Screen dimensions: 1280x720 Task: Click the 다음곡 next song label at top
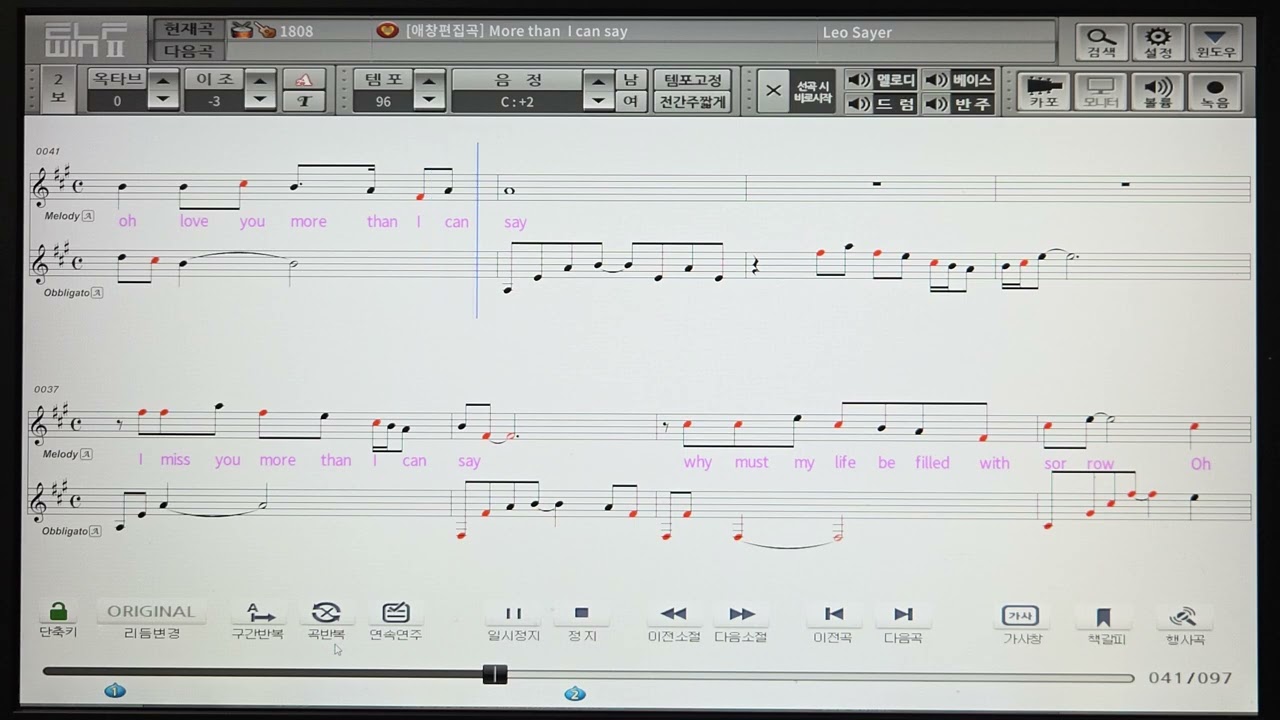(x=188, y=51)
